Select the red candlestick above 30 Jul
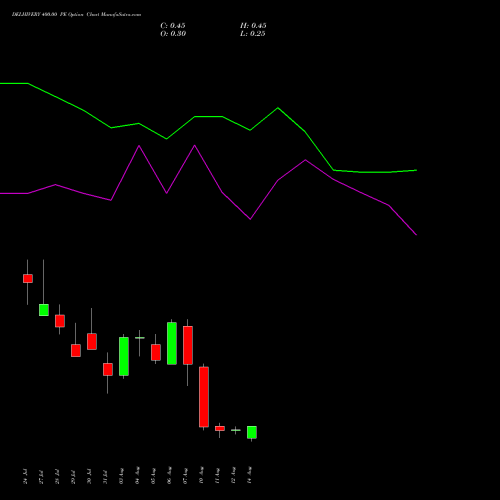500x500 pixels. point(92,341)
